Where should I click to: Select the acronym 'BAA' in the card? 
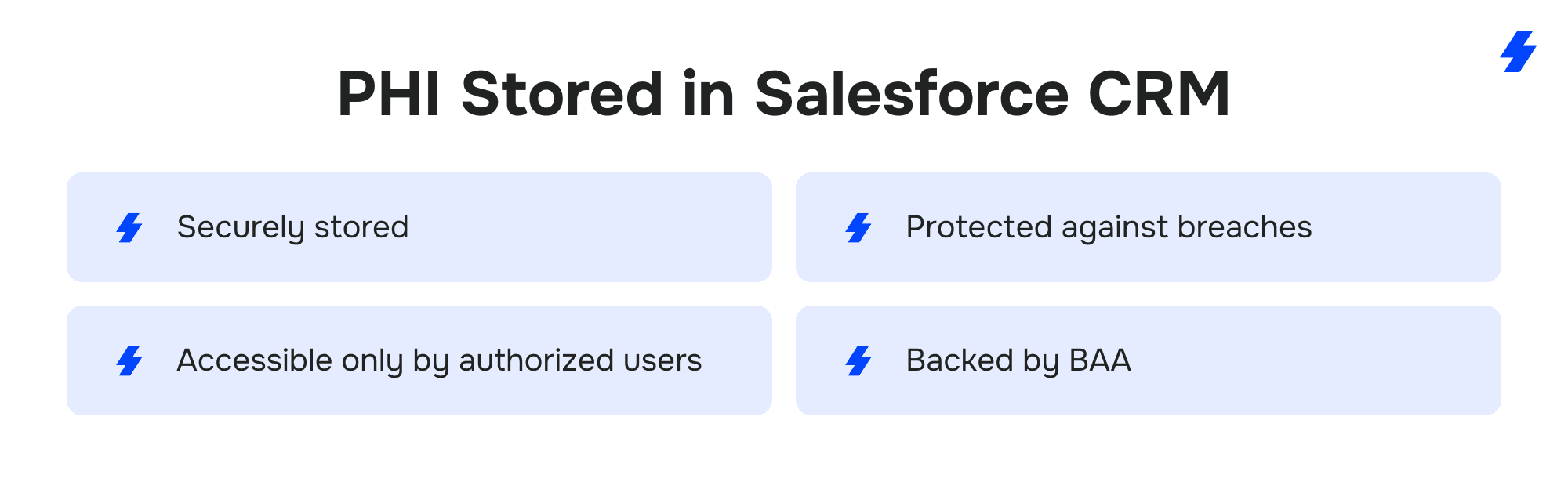[x=1100, y=360]
